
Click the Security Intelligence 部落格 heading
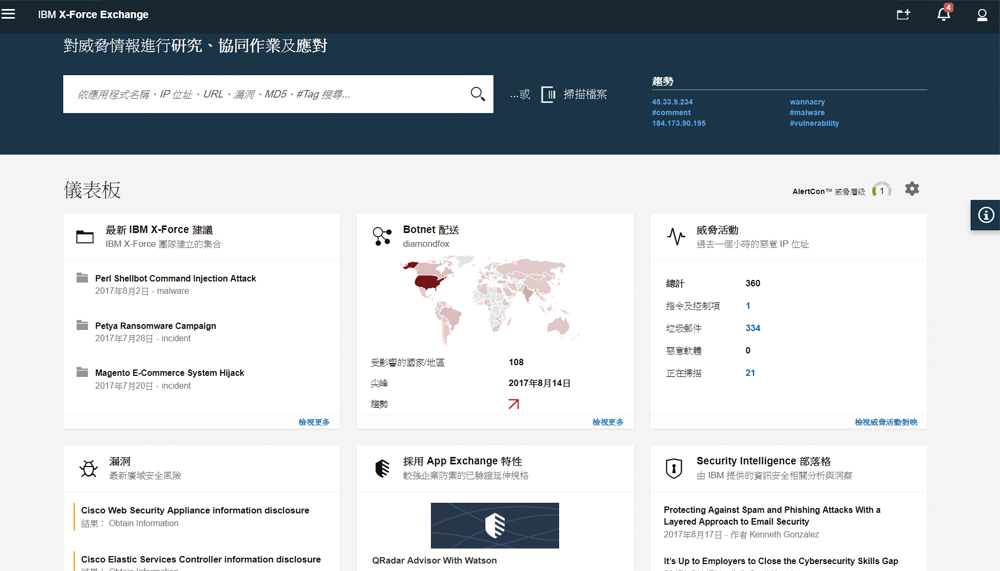[x=763, y=461]
